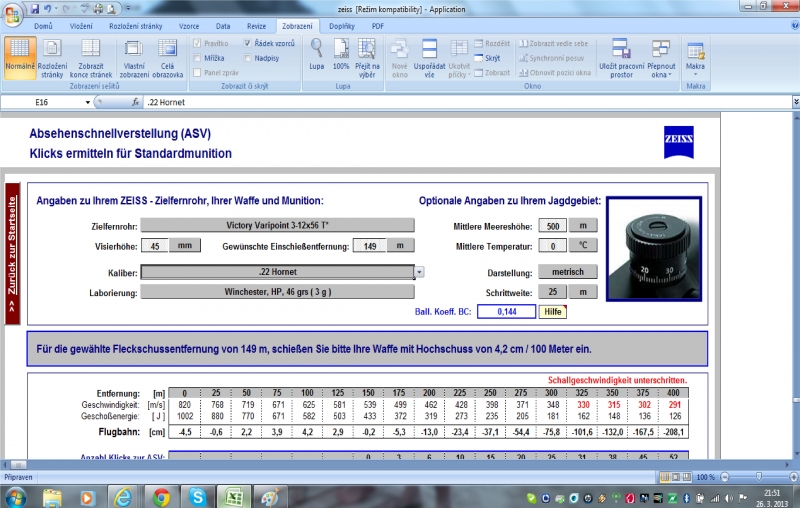
Task: Open the Rozložení stránky ribbon tab
Action: click(136, 26)
